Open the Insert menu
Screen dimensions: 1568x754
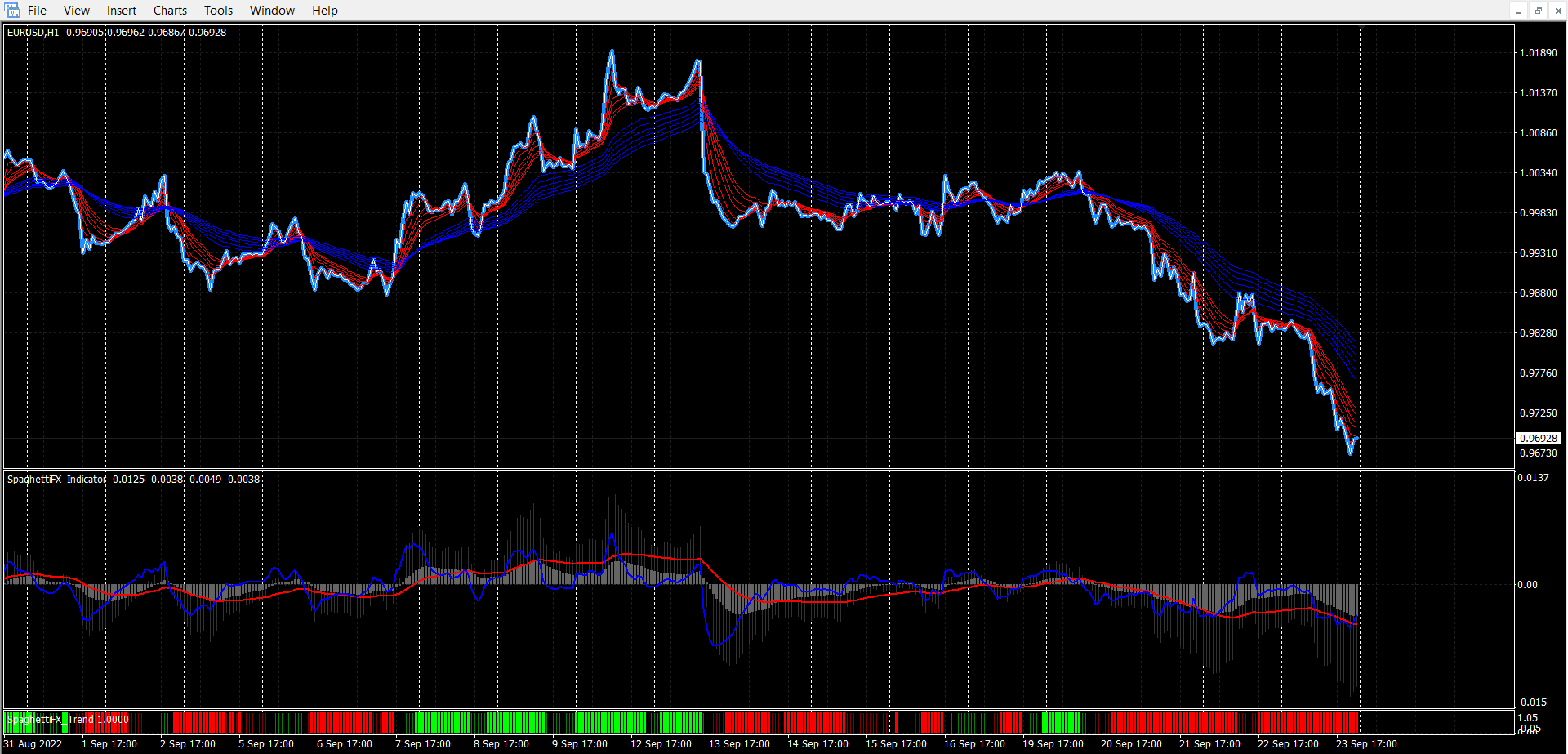[x=122, y=11]
